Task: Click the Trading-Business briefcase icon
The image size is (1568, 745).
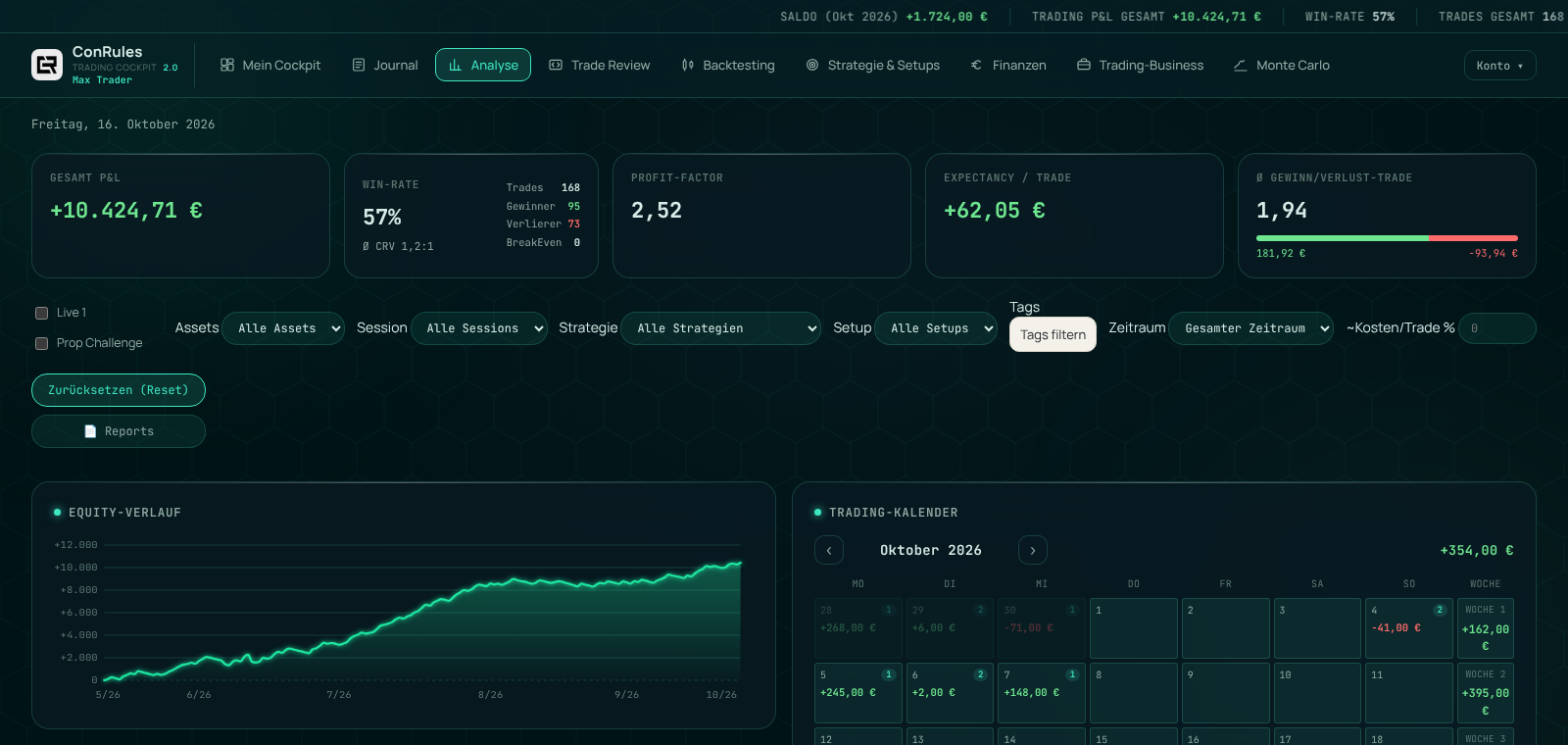Action: click(x=1084, y=65)
